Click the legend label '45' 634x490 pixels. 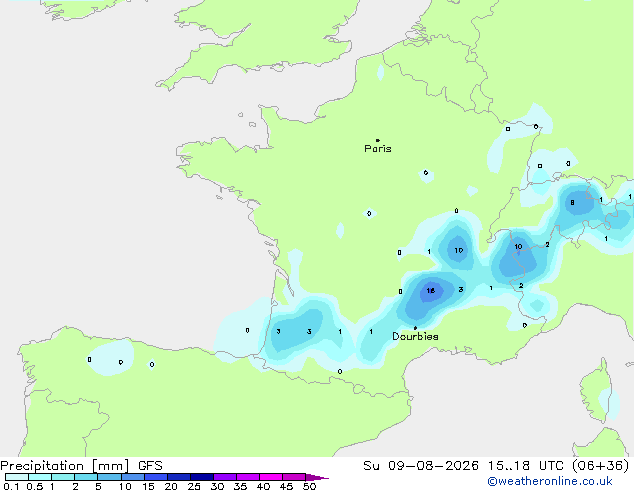(x=286, y=486)
